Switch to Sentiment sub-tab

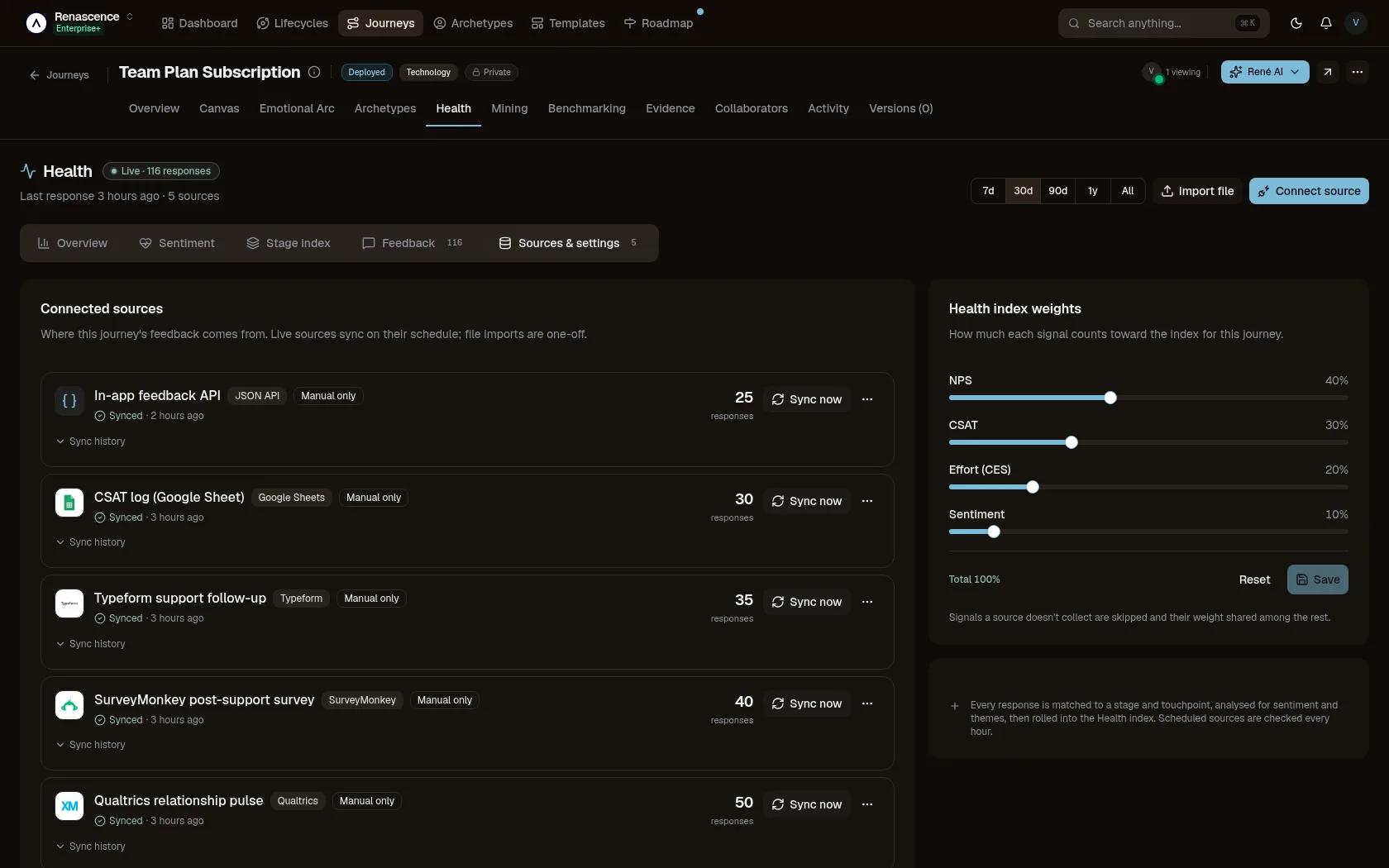[x=176, y=243]
